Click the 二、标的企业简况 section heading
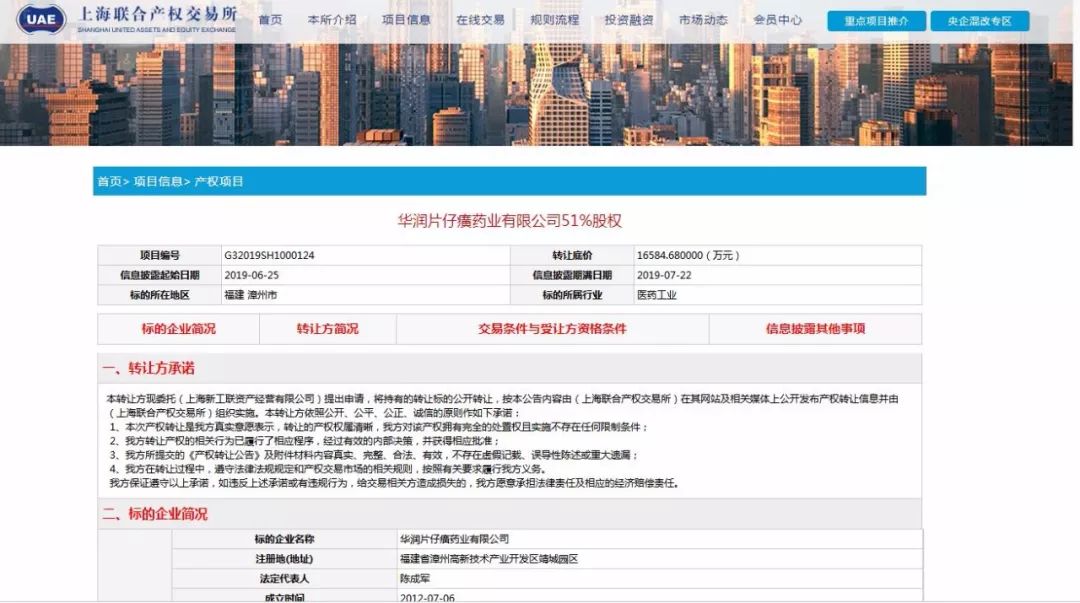The image size is (1080, 603). (x=155, y=513)
